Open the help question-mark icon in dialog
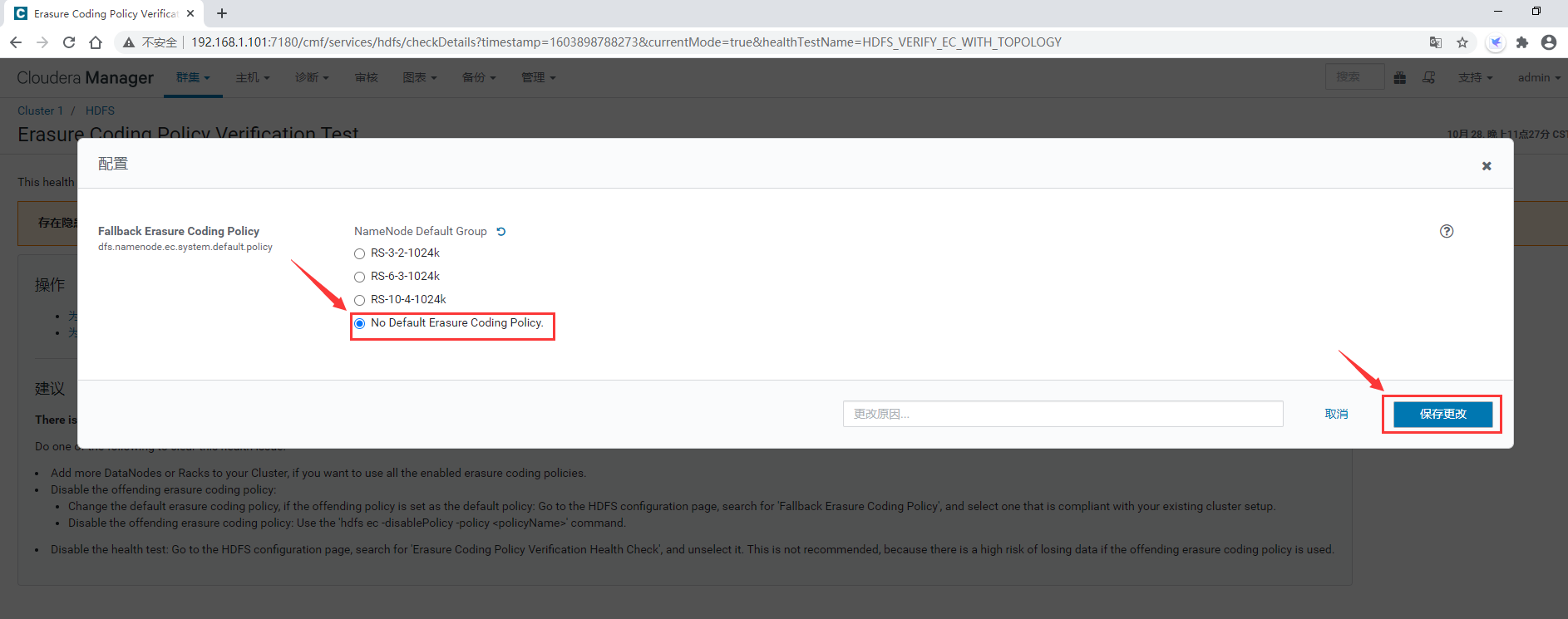1568x619 pixels. click(1447, 231)
